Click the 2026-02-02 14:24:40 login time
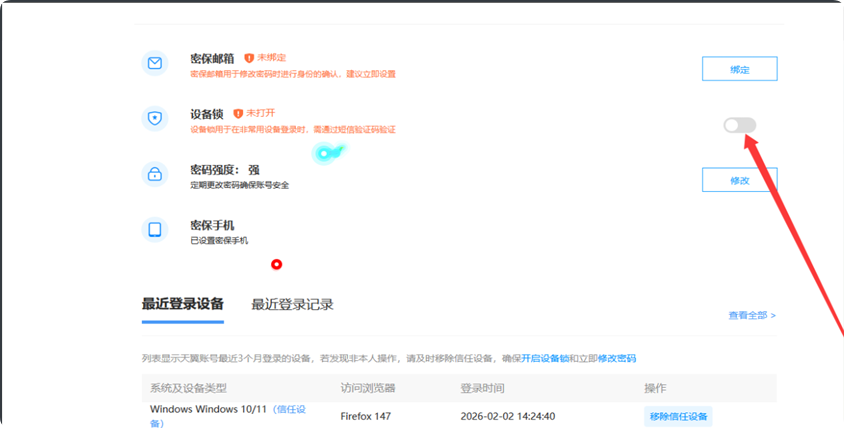The height and width of the screenshot is (428, 844). coord(508,416)
